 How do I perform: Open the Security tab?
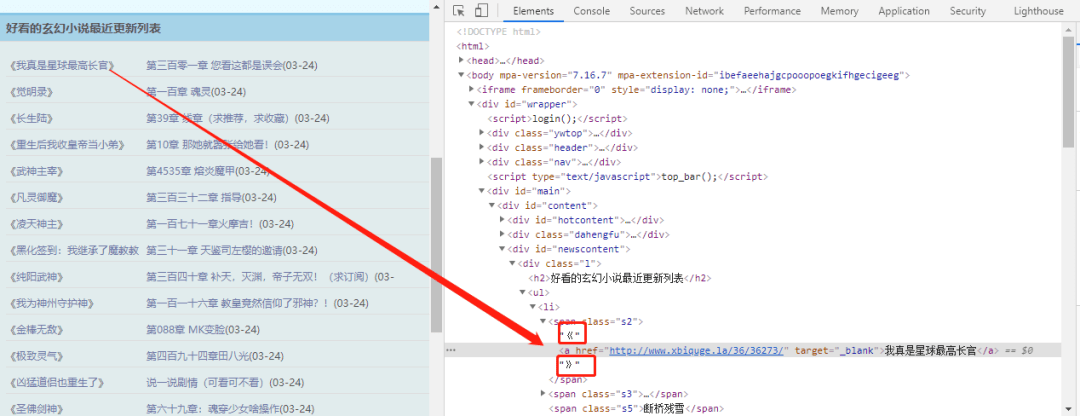point(967,11)
